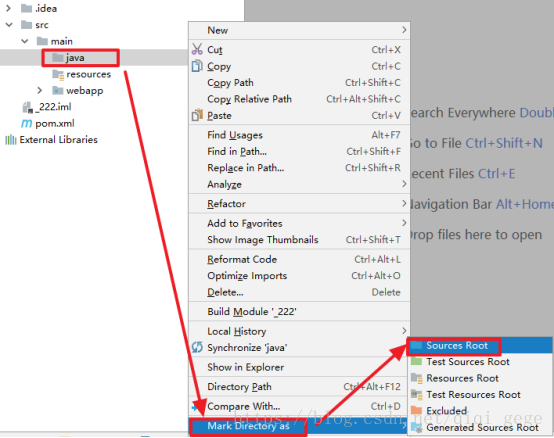This screenshot has width=554, height=438.
Task: Click the Cut scissors icon
Action: tap(197, 49)
